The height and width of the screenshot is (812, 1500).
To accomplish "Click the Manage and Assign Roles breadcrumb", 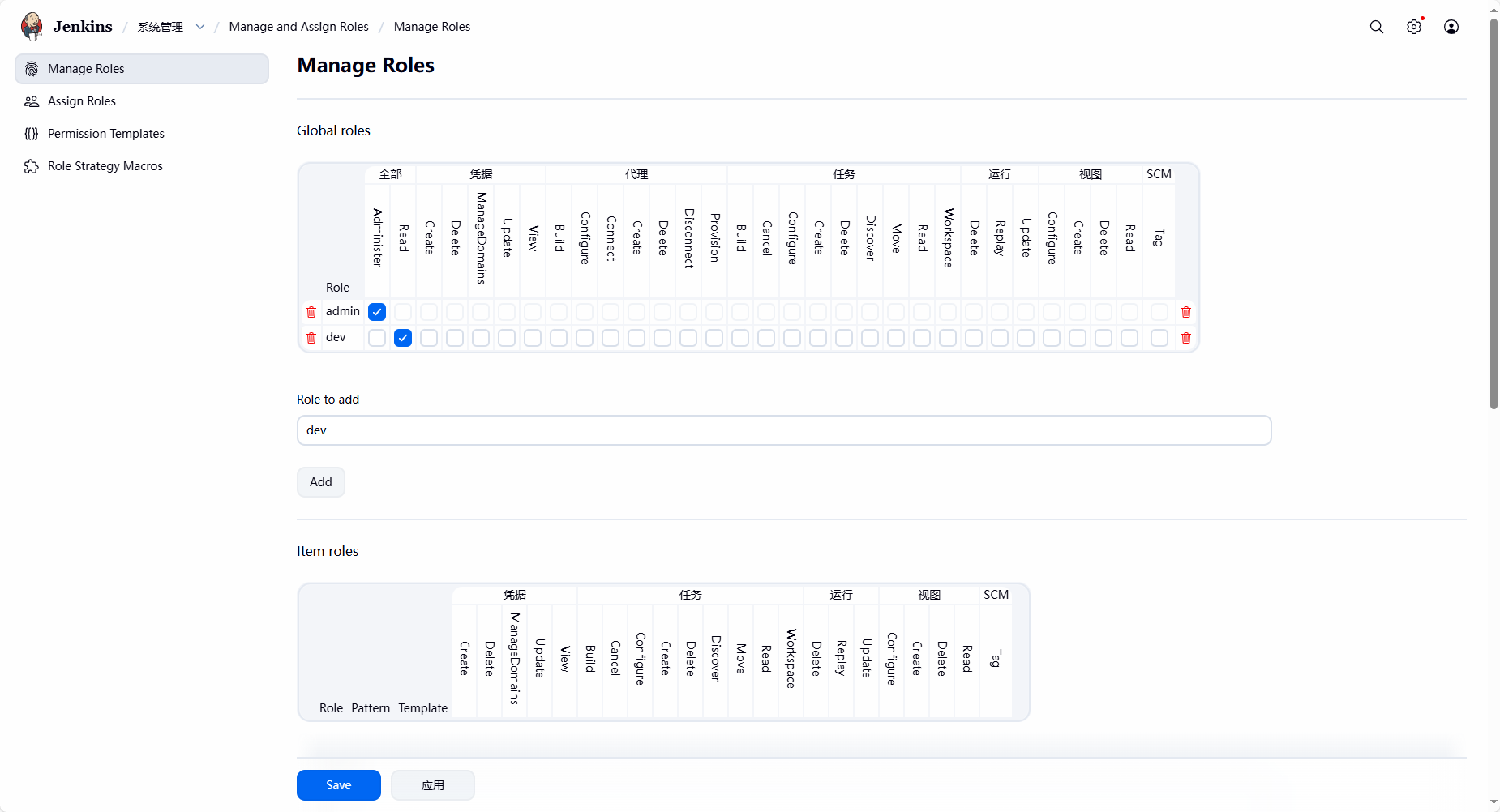I will pos(298,27).
